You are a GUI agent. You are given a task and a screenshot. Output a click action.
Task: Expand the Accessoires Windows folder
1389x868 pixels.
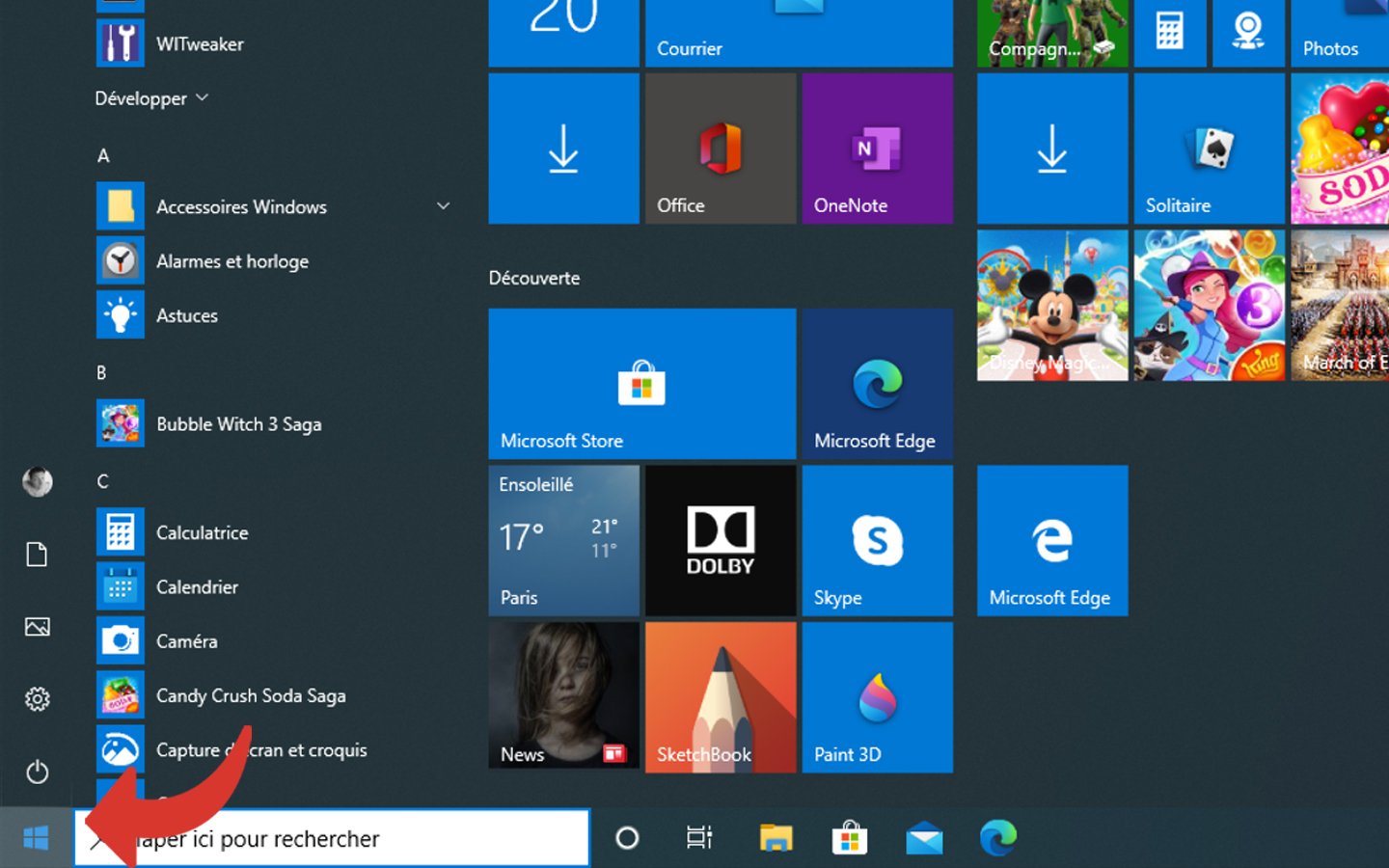(241, 207)
